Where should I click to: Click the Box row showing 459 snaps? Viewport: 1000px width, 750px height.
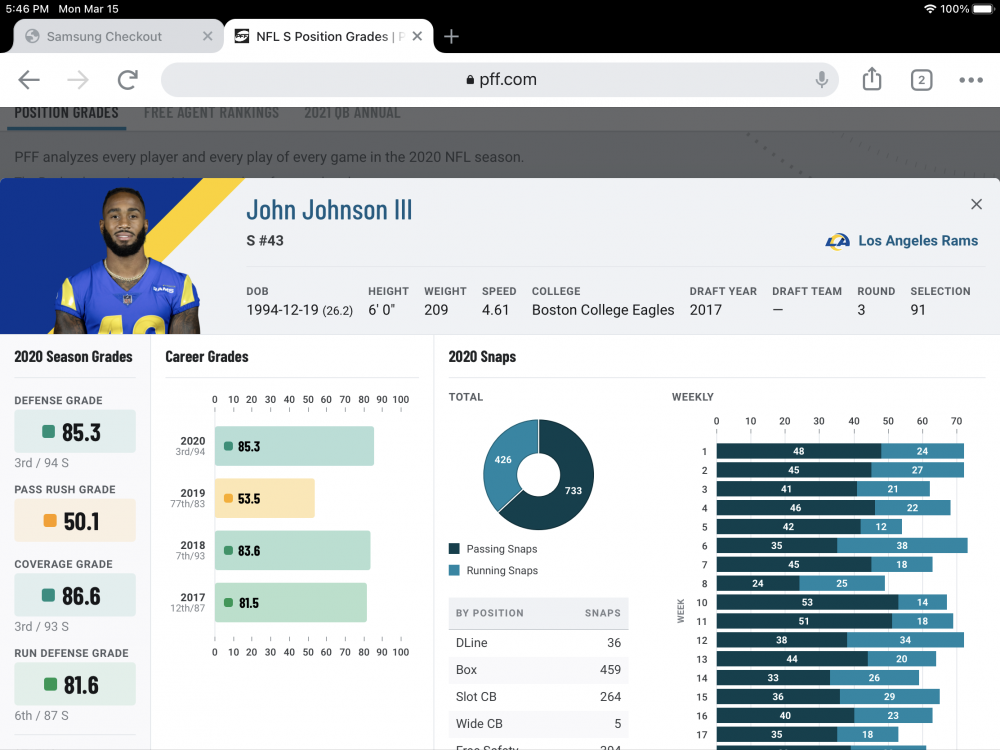tap(538, 670)
